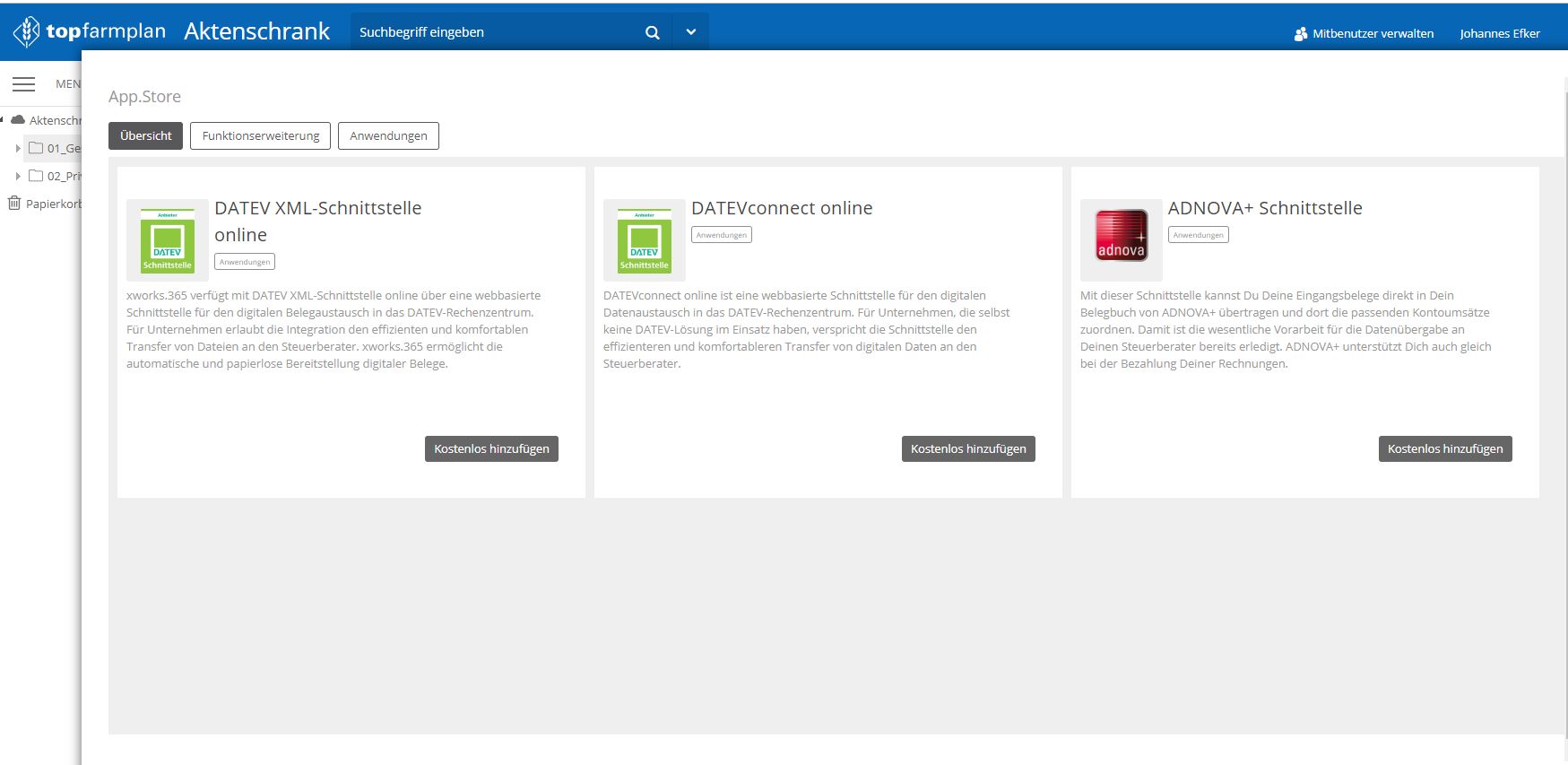Select the 02_Pri folder icon
Image resolution: width=1568 pixels, height=765 pixels.
pyautogui.click(x=36, y=176)
